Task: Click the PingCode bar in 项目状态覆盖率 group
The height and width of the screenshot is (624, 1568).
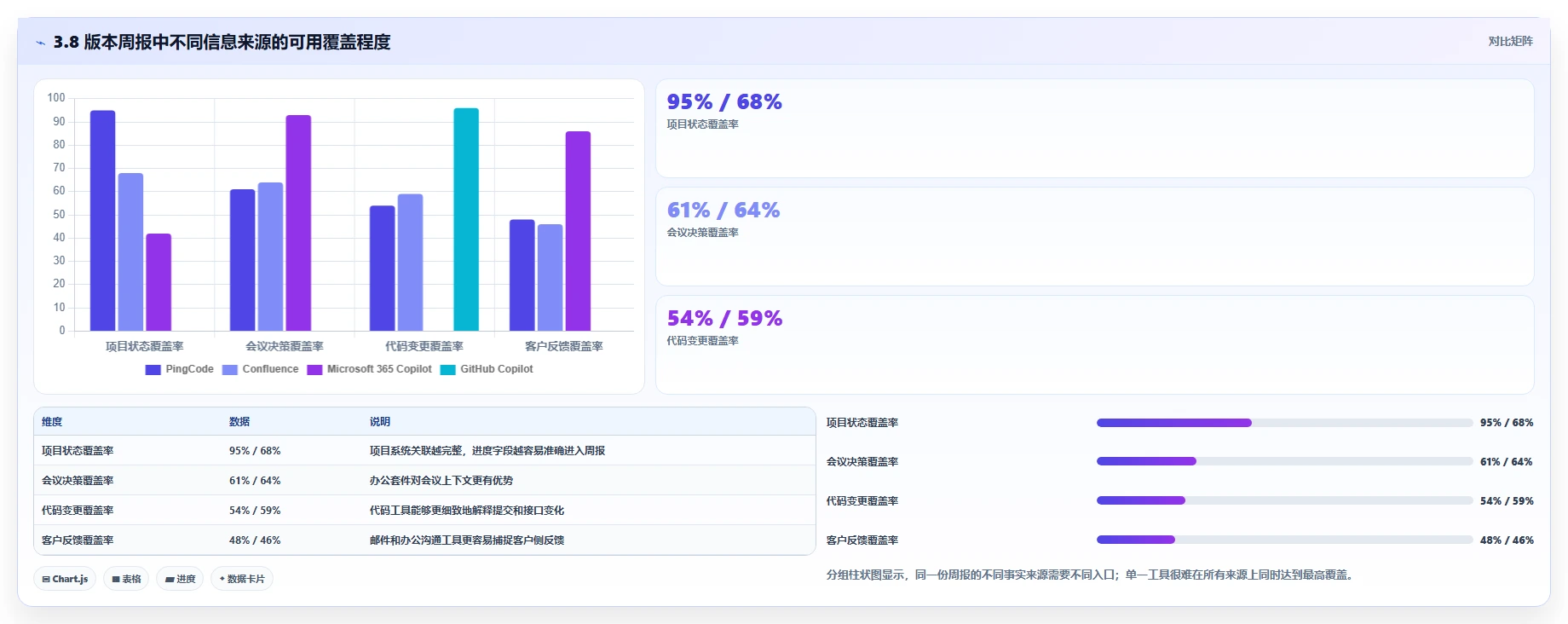Action: pyautogui.click(x=102, y=220)
